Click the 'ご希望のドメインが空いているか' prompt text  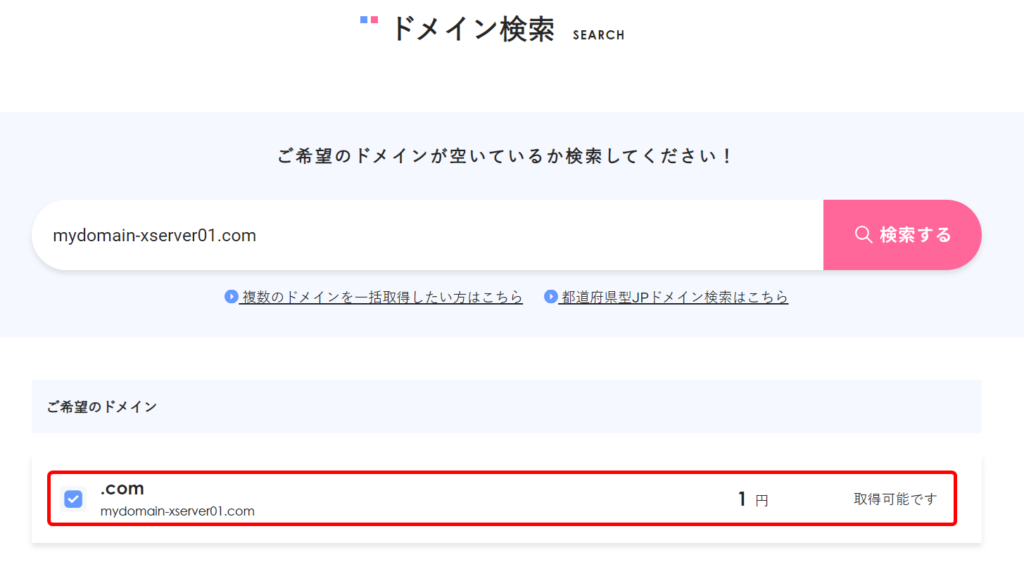coord(505,156)
